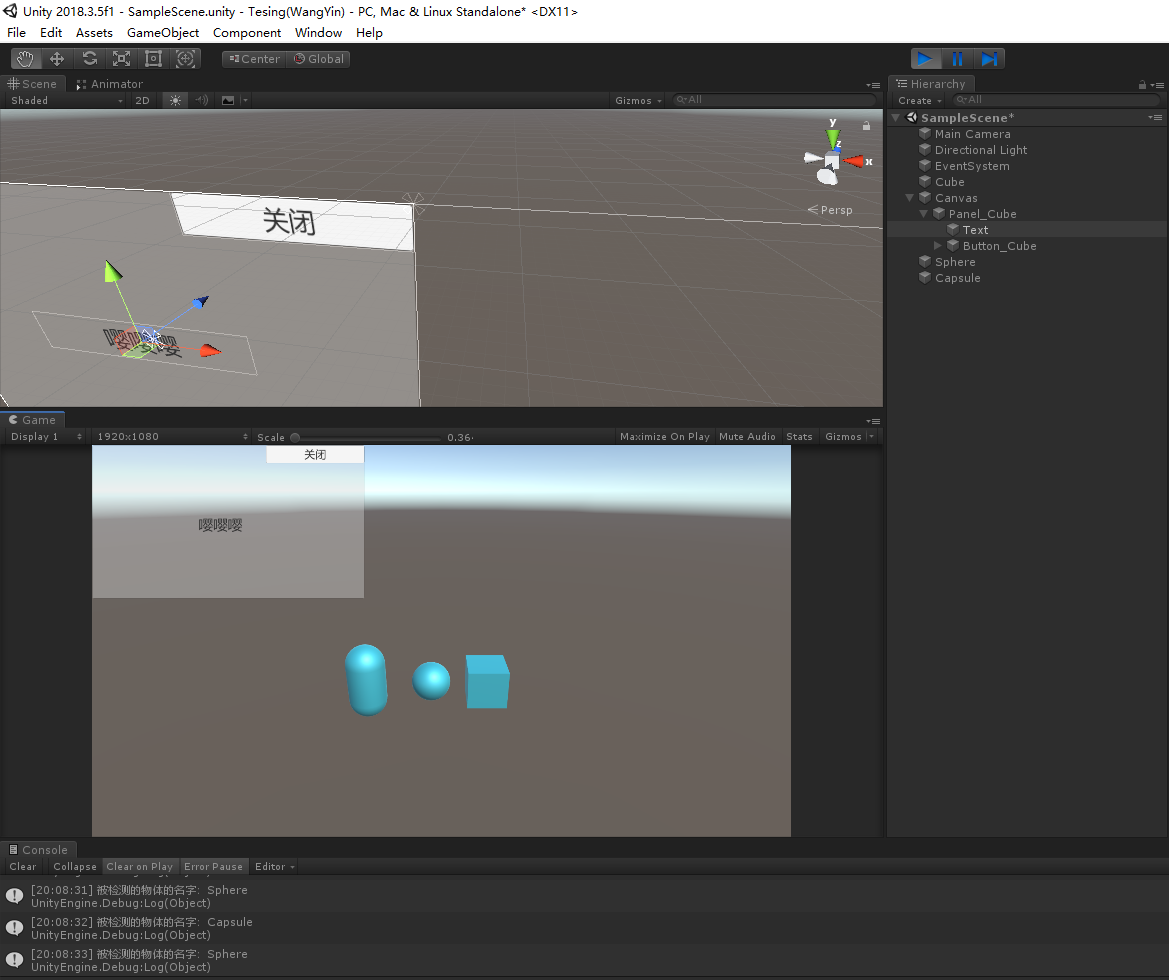1169x980 pixels.
Task: Open Display 1 dropdown
Action: [x=46, y=436]
